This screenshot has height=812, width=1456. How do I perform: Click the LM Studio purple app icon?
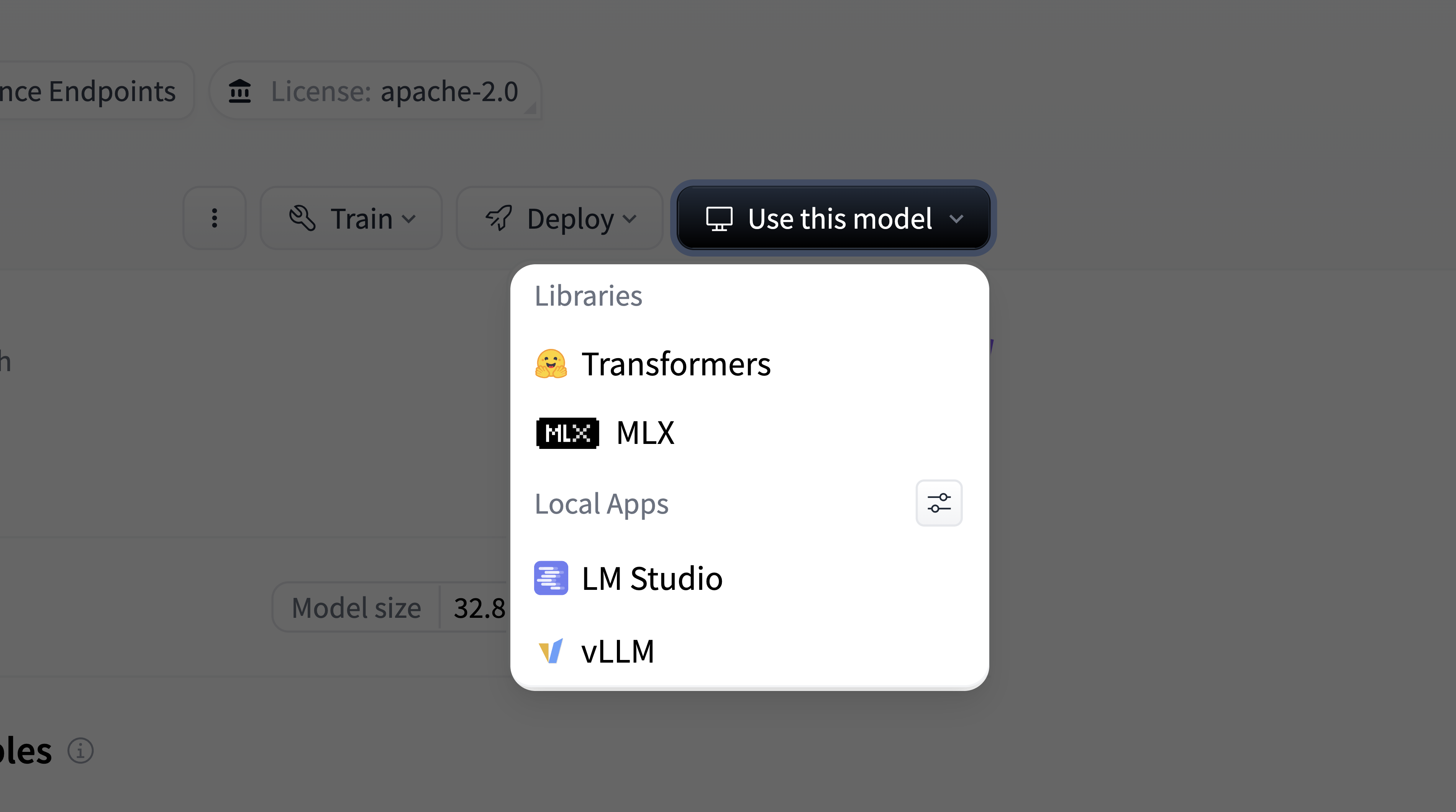(x=551, y=578)
